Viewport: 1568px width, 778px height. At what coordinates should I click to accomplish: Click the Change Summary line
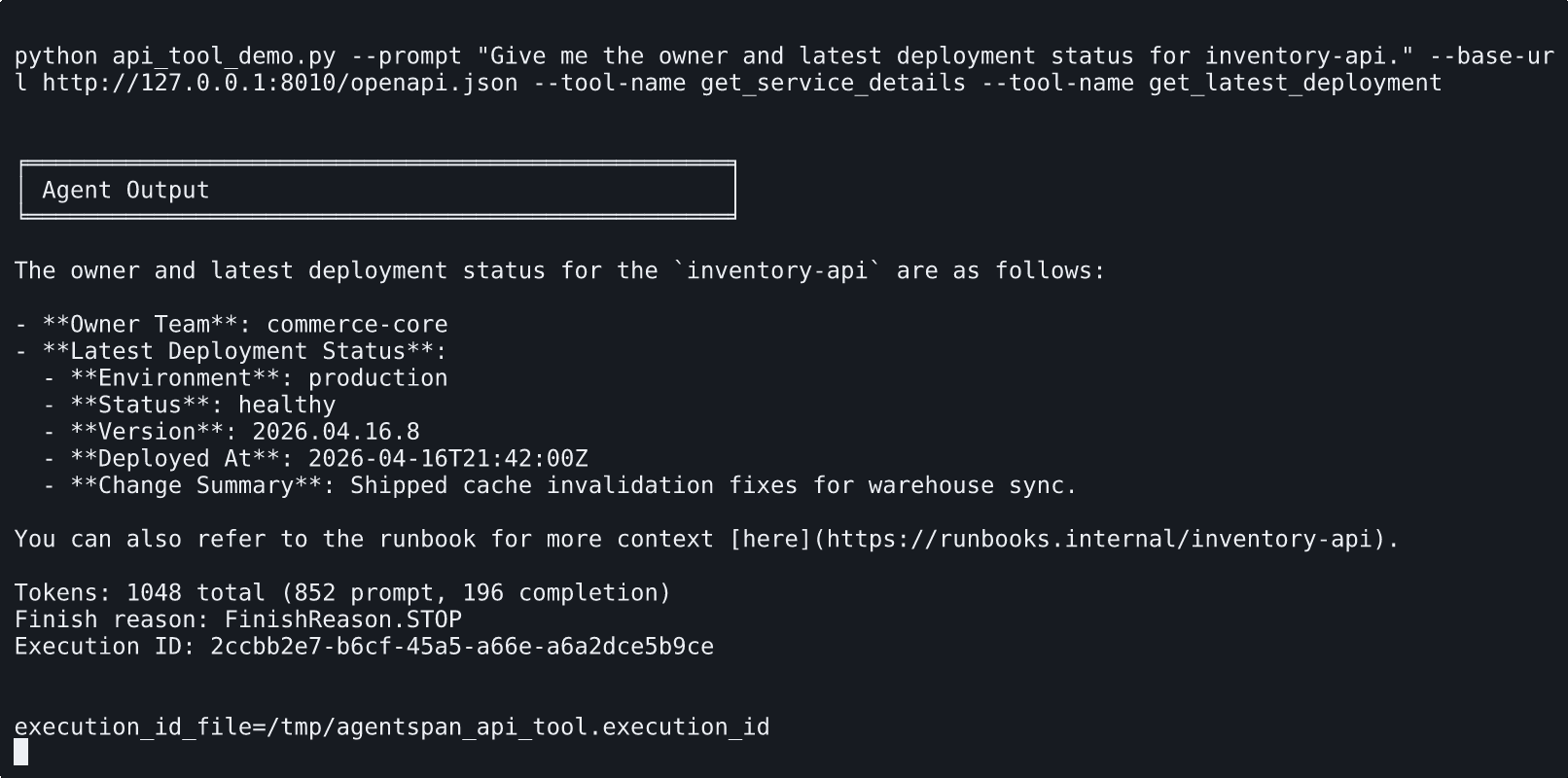tap(560, 486)
